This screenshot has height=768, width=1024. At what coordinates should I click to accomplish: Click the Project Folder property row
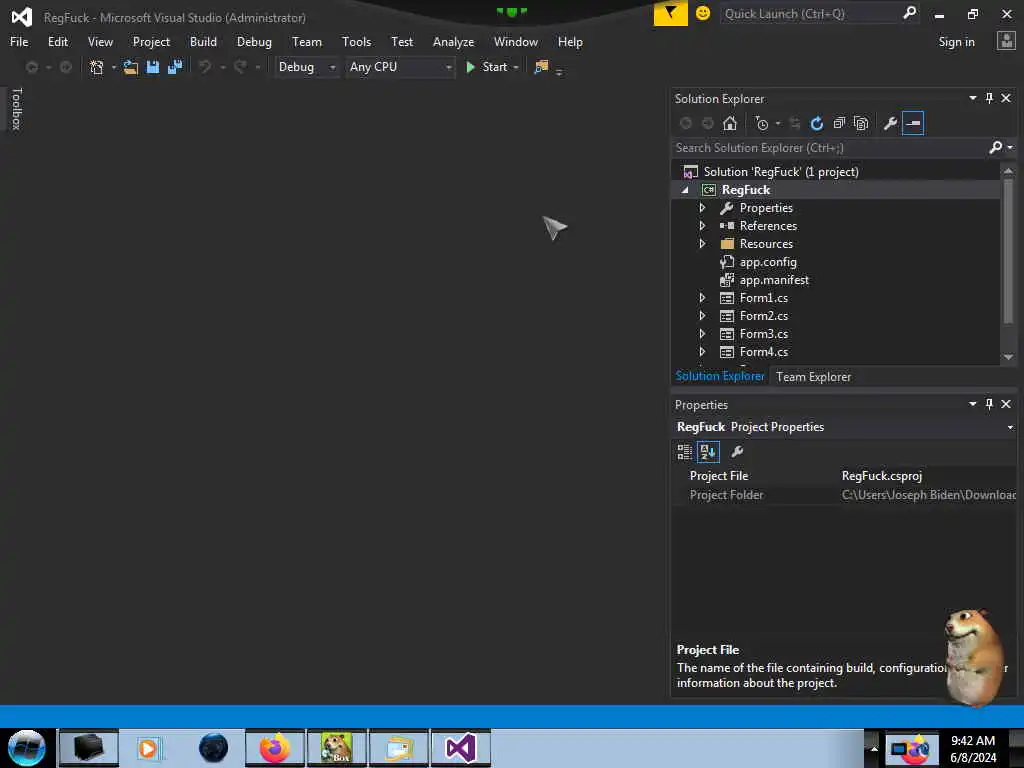pos(844,495)
